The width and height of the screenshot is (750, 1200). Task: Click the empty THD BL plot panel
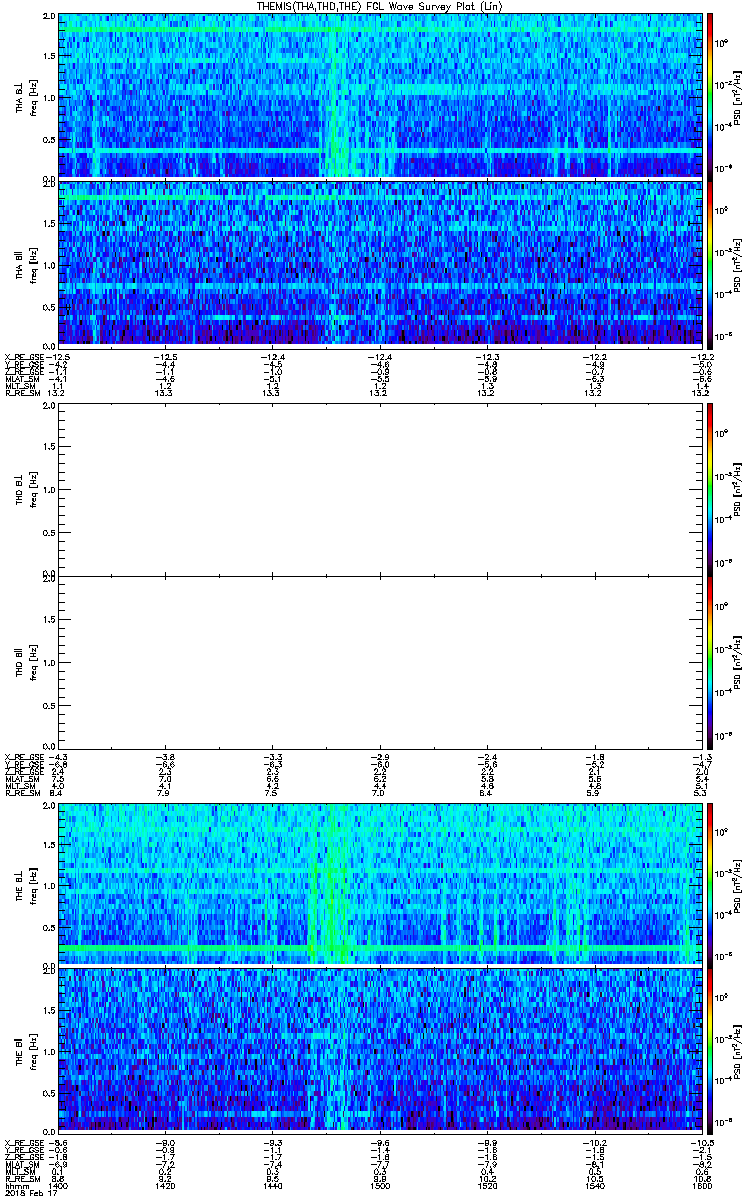380,489
